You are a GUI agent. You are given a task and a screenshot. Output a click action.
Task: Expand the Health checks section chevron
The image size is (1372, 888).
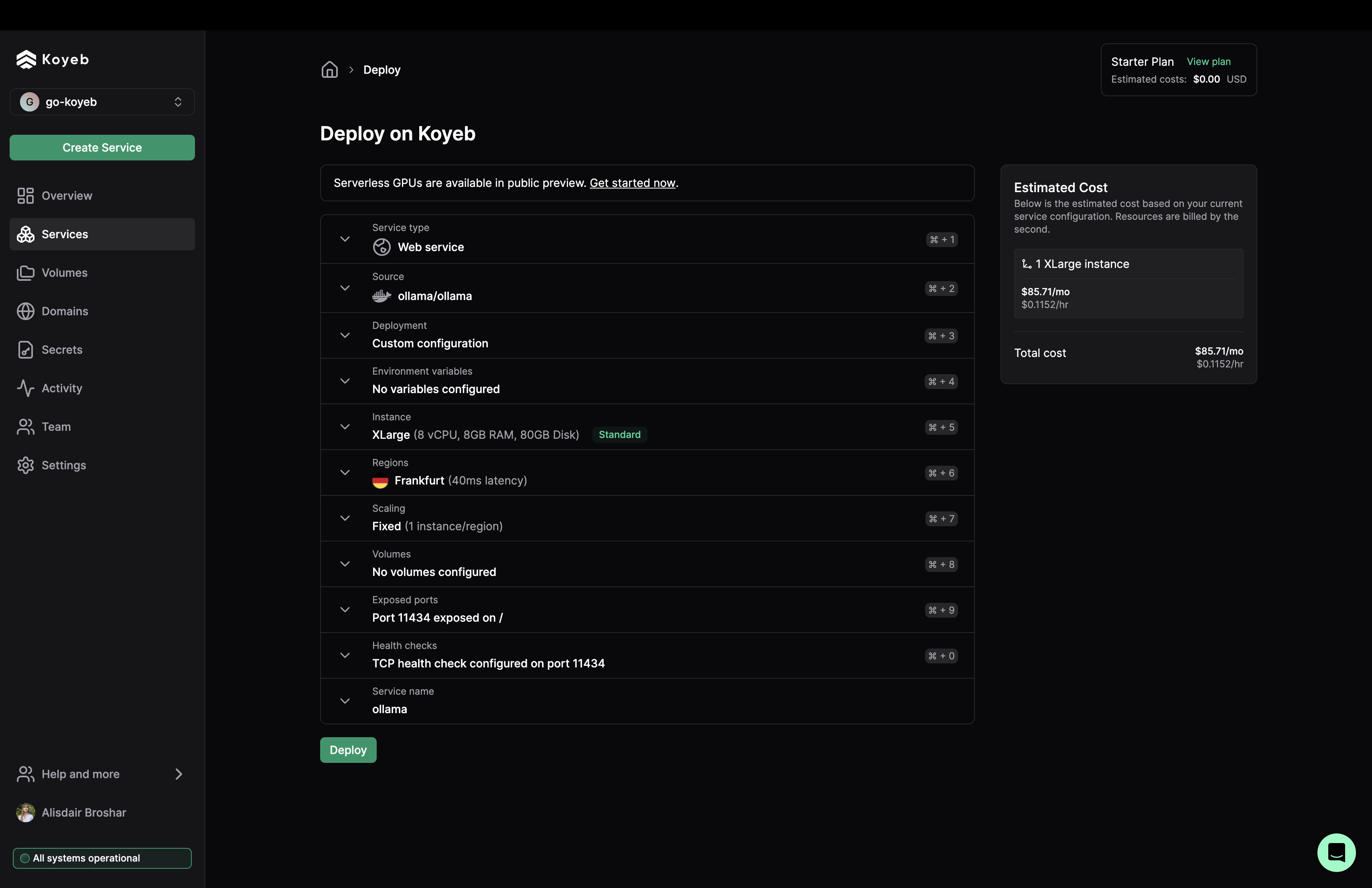(345, 655)
